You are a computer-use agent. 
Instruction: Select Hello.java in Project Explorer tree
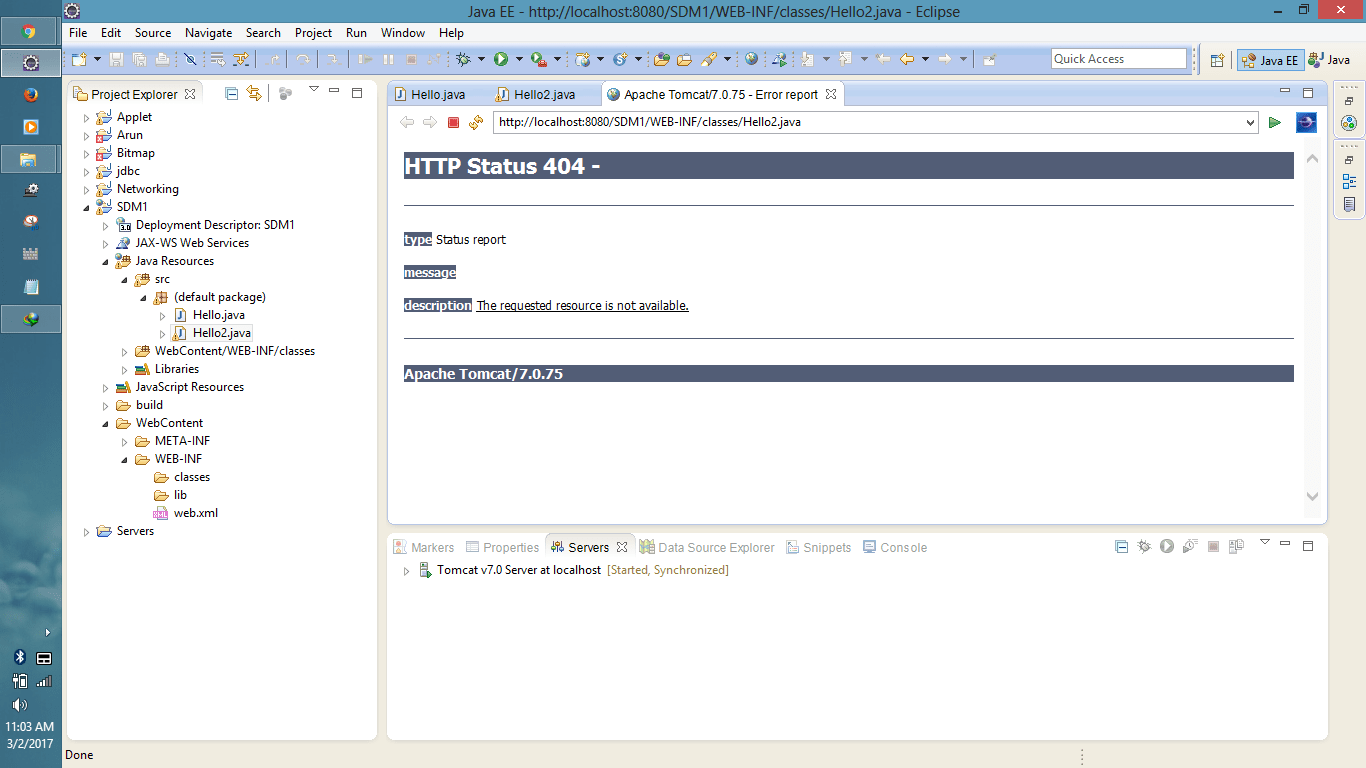tap(218, 315)
